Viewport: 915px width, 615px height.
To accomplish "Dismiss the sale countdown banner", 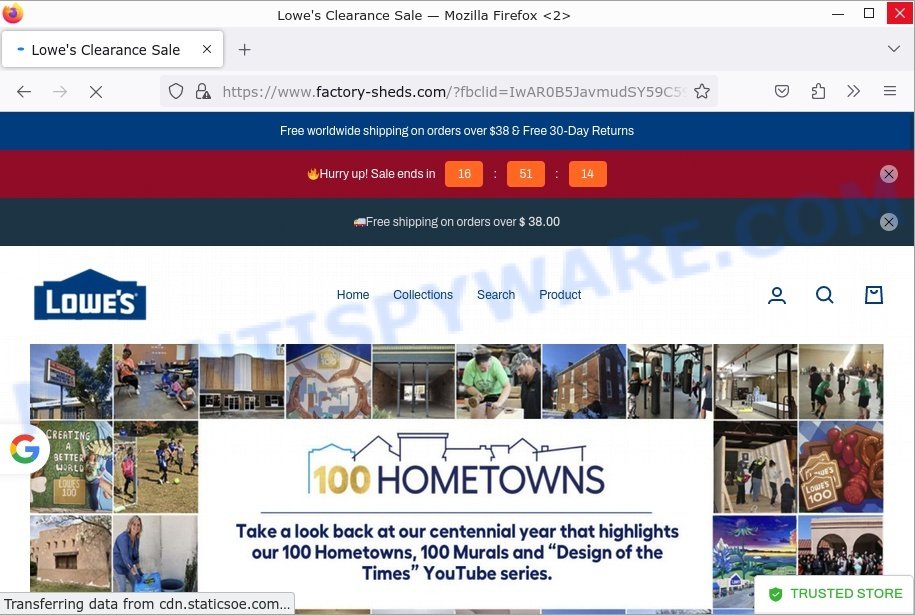I will coord(888,174).
